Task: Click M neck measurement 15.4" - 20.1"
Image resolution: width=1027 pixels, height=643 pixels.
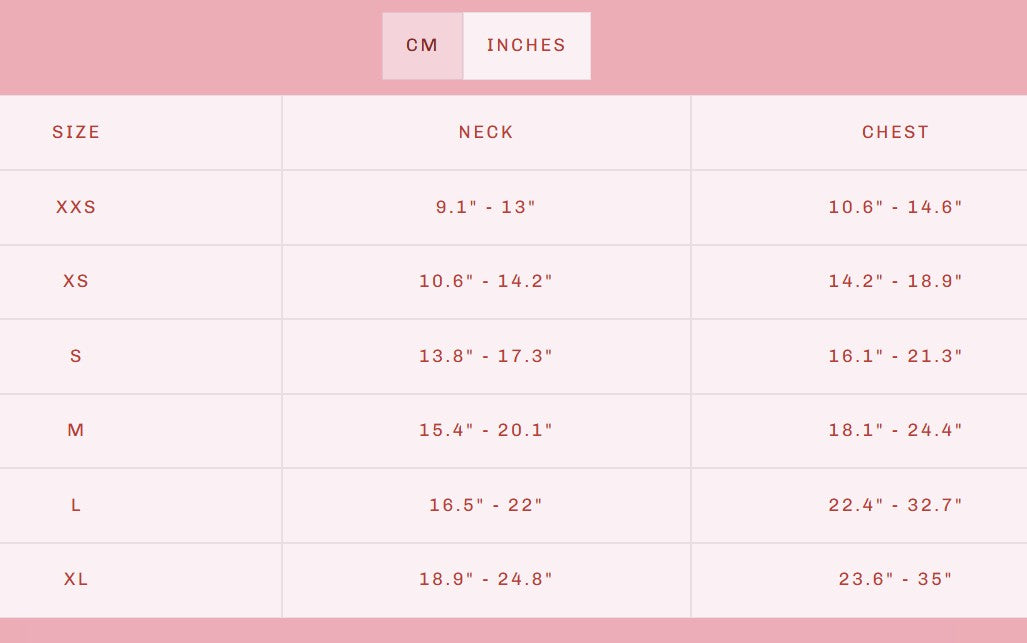Action: [x=486, y=430]
